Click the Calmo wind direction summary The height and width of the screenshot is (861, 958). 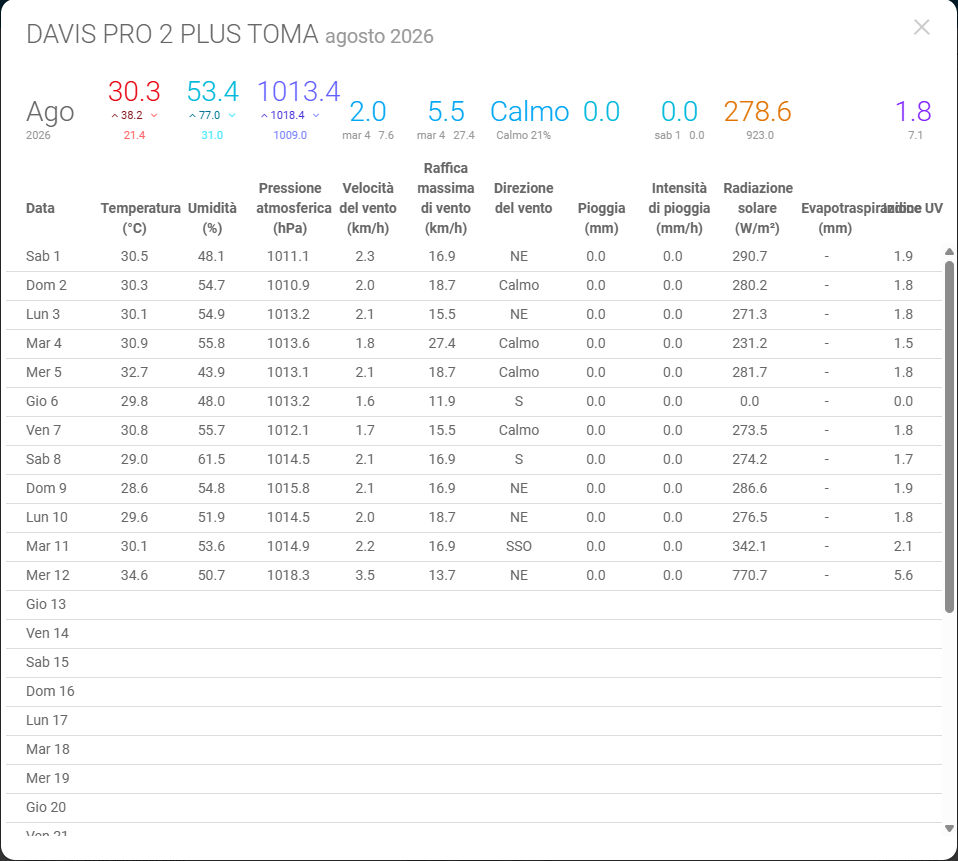point(530,112)
